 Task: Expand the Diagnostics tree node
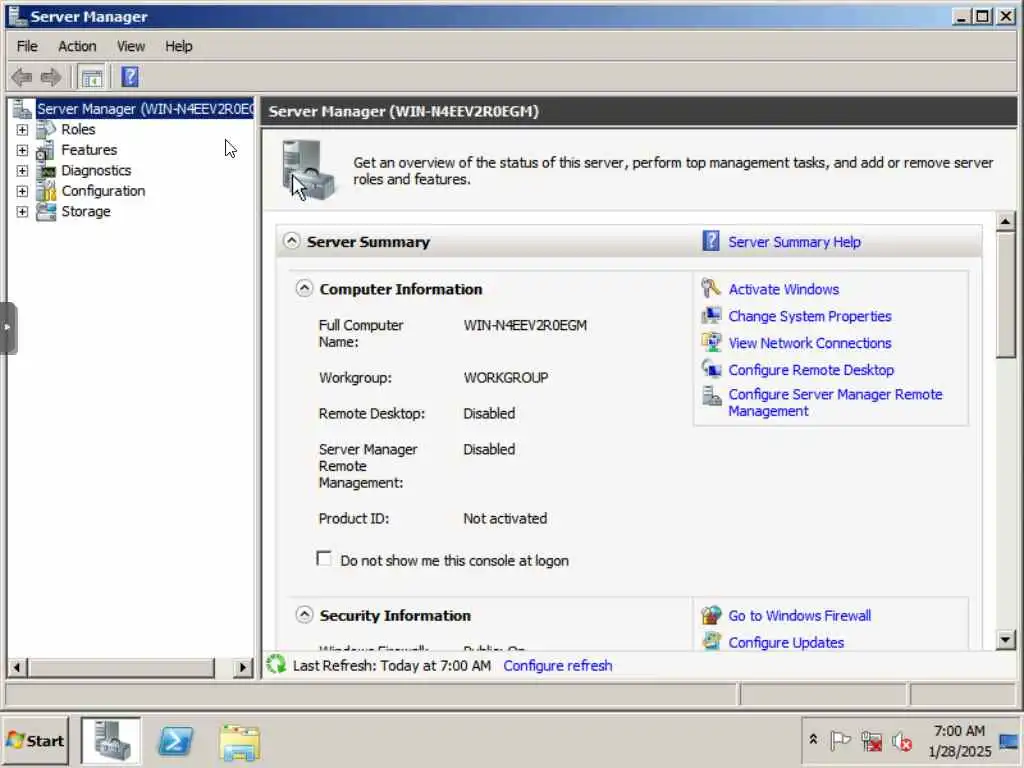point(22,171)
